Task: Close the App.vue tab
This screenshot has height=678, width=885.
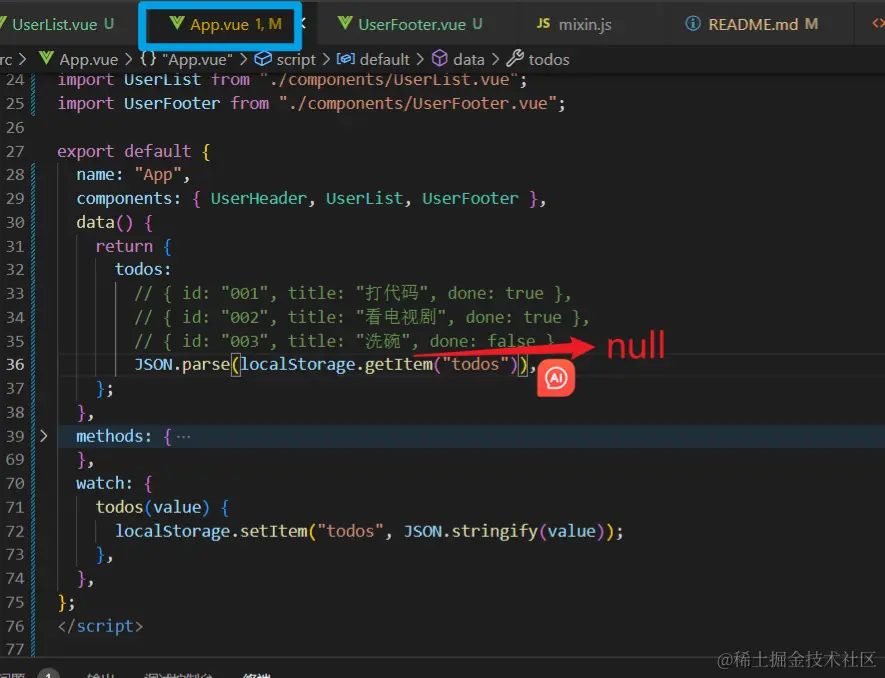Action: [304, 23]
